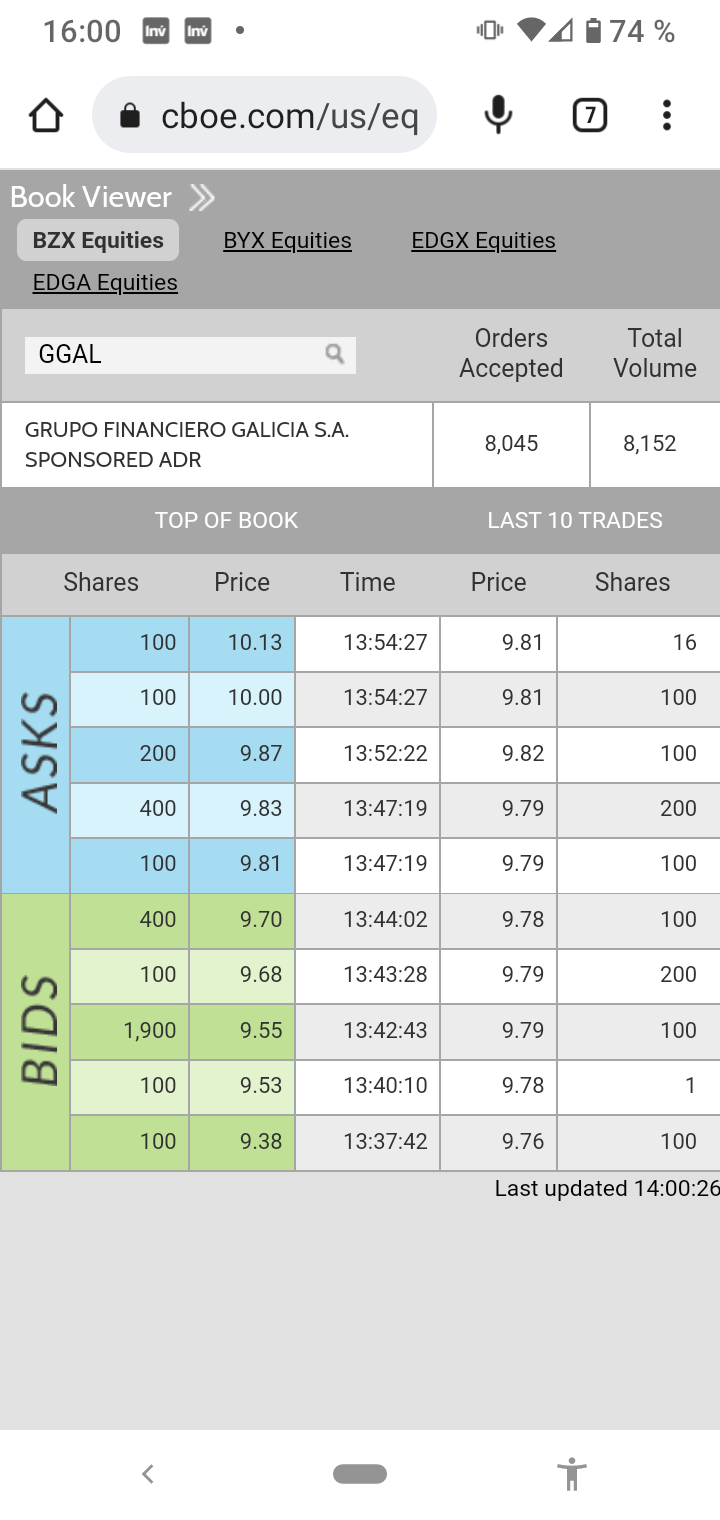Open the browser three-dot menu

point(666,116)
